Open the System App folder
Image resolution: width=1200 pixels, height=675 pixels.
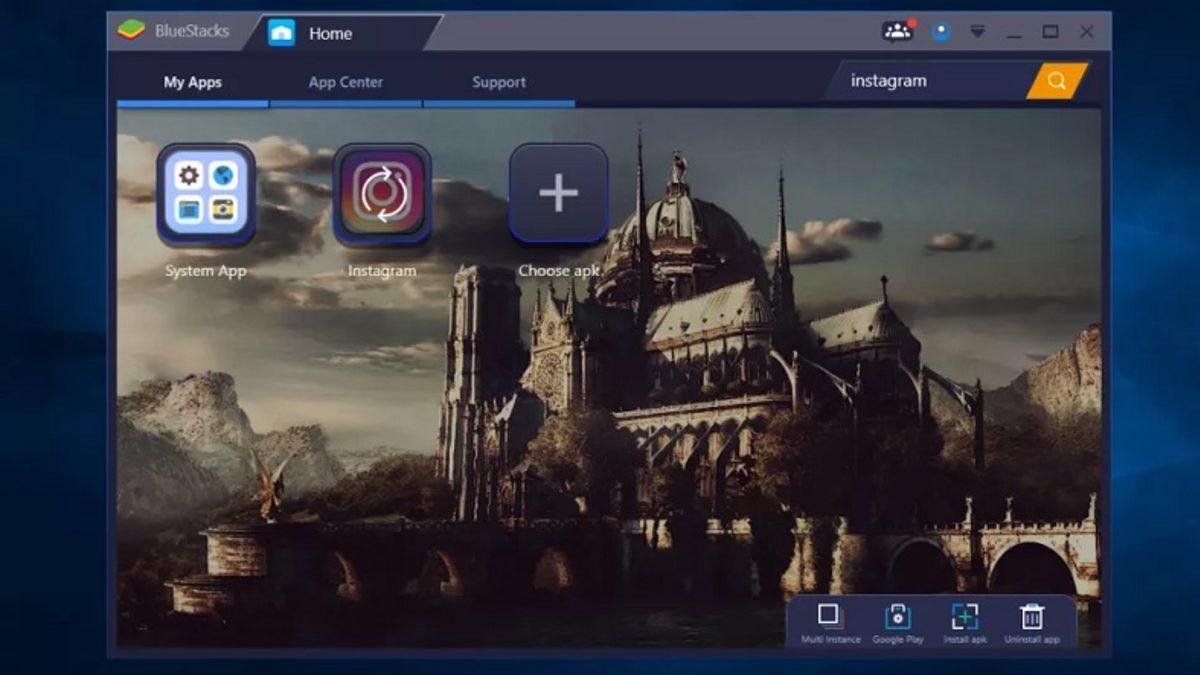click(206, 194)
